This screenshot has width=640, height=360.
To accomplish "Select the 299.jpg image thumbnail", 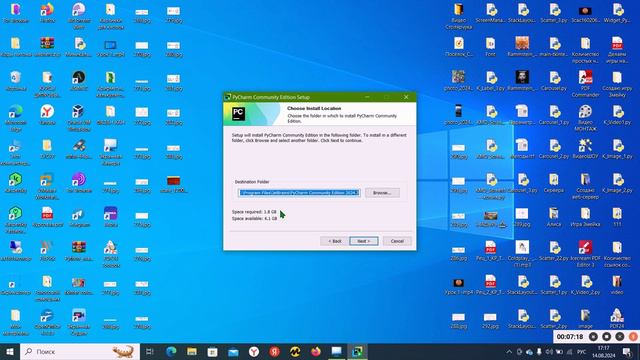I will [522, 217].
